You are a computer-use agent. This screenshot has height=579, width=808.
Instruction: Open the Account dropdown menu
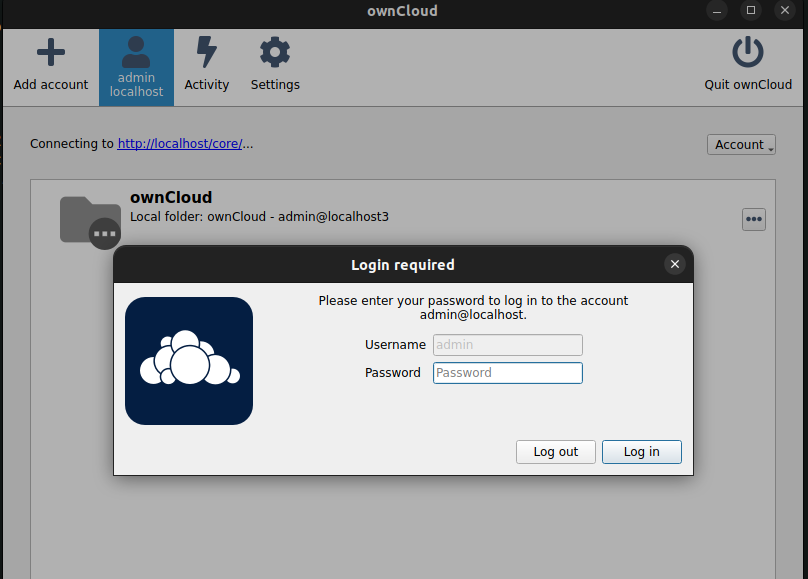click(741, 144)
